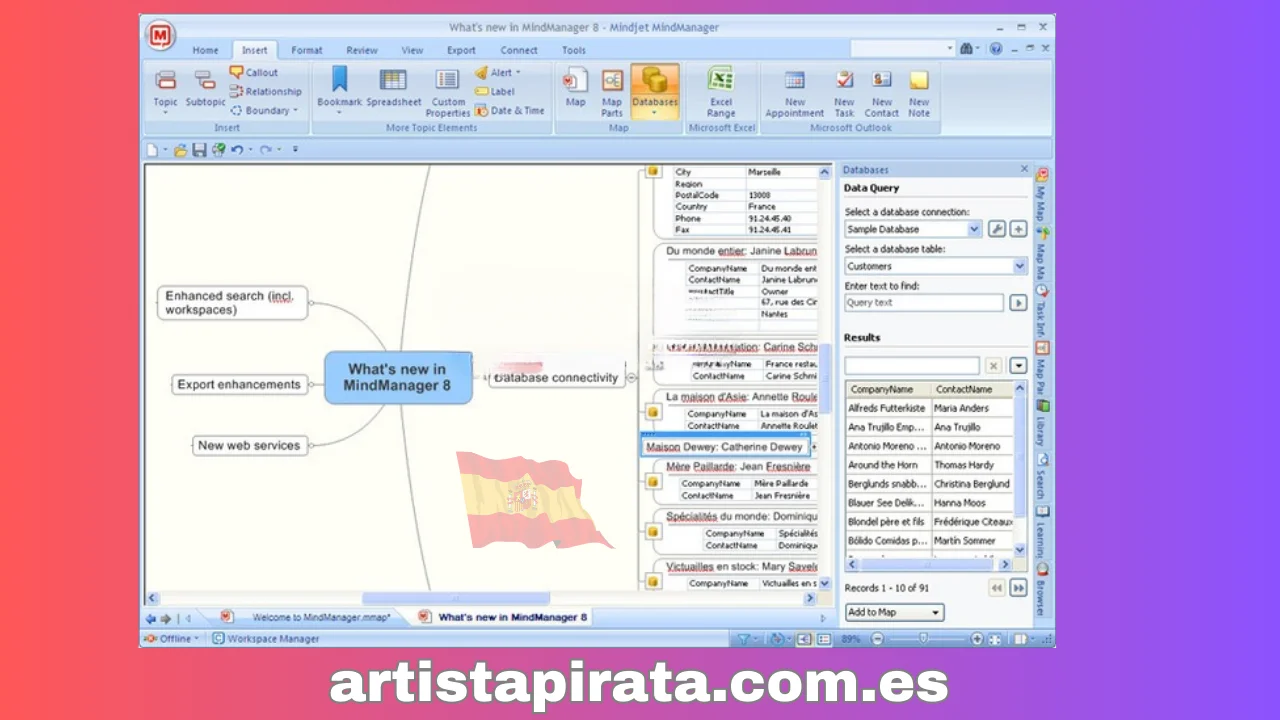Viewport: 1280px width, 720px height.
Task: Insert a Spreadsheet element
Action: pyautogui.click(x=393, y=88)
